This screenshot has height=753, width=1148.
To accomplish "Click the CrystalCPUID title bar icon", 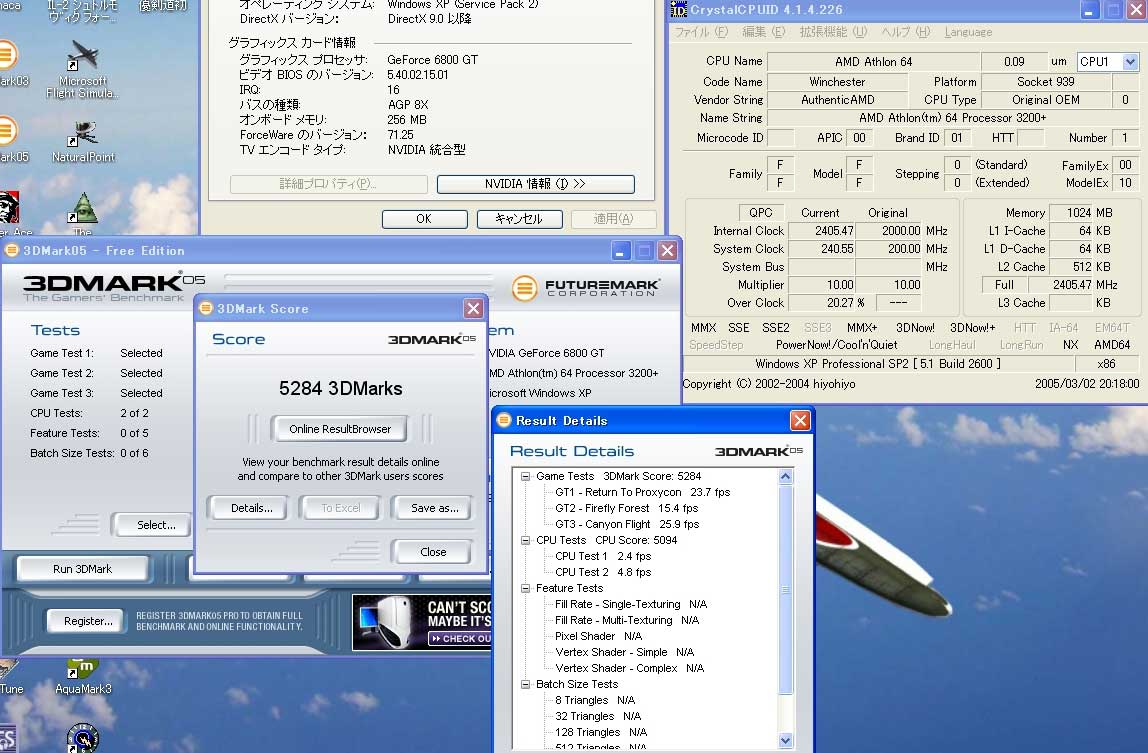I will tap(679, 10).
